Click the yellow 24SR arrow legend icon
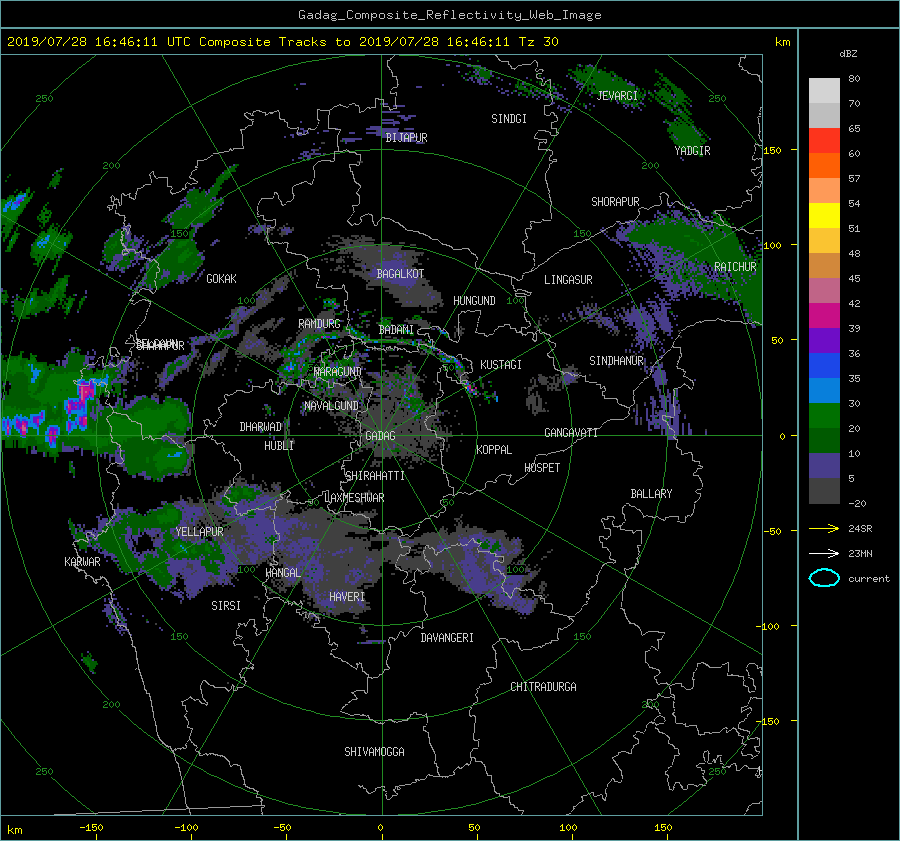The height and width of the screenshot is (841, 900). click(824, 528)
